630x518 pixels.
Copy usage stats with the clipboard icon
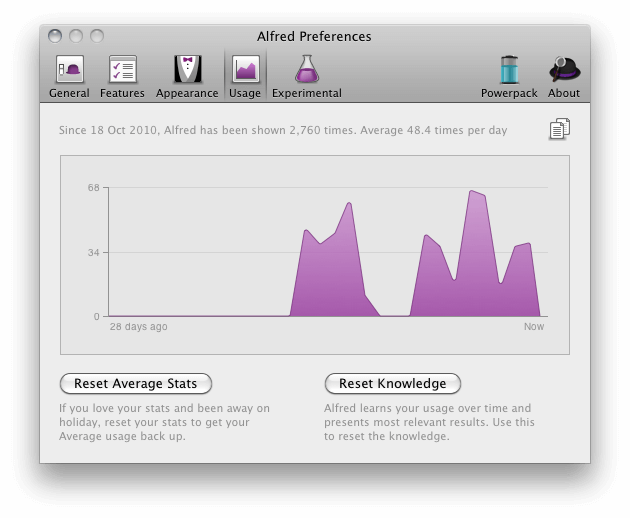click(x=559, y=129)
